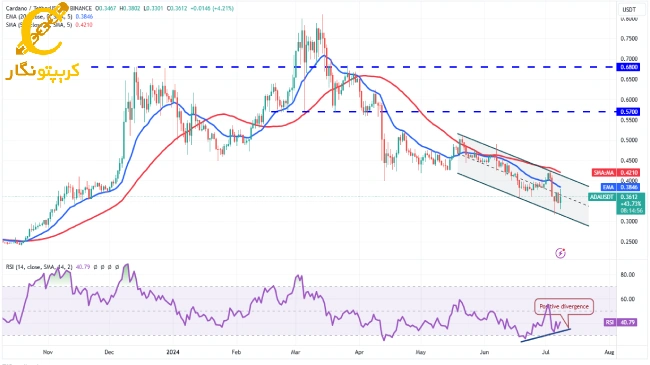Image resolution: width=650 pixels, height=365 pixels.
Task: Click the 2024 label on time axis
Action: (x=173, y=352)
